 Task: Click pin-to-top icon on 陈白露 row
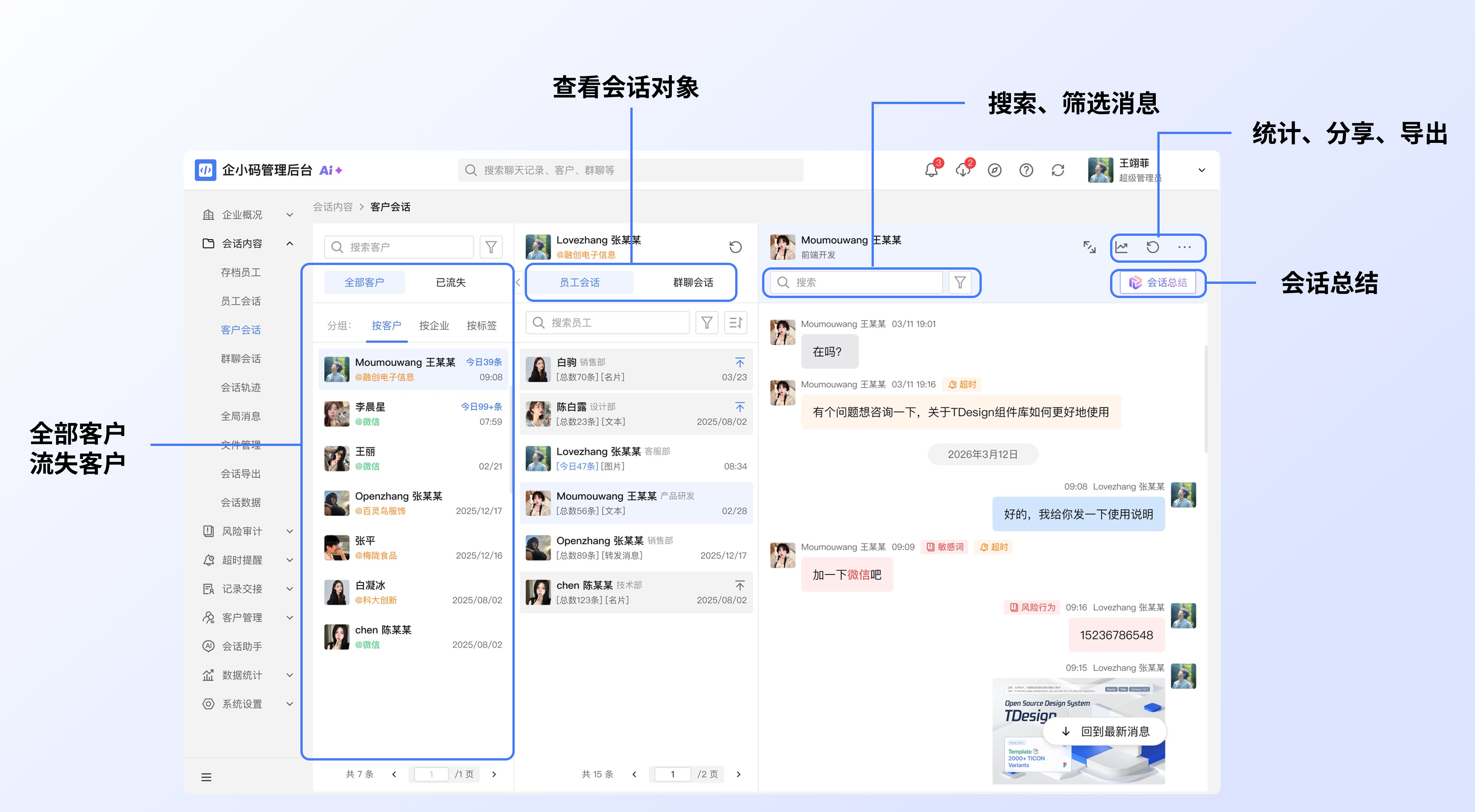pyautogui.click(x=740, y=406)
